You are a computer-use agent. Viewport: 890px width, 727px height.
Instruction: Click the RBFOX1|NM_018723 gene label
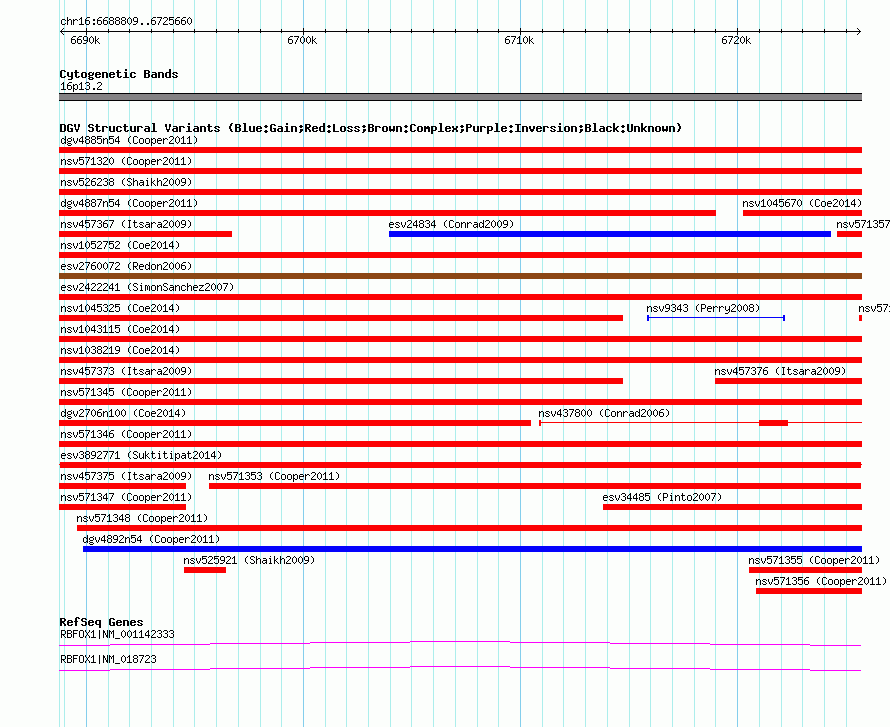click(x=108, y=659)
